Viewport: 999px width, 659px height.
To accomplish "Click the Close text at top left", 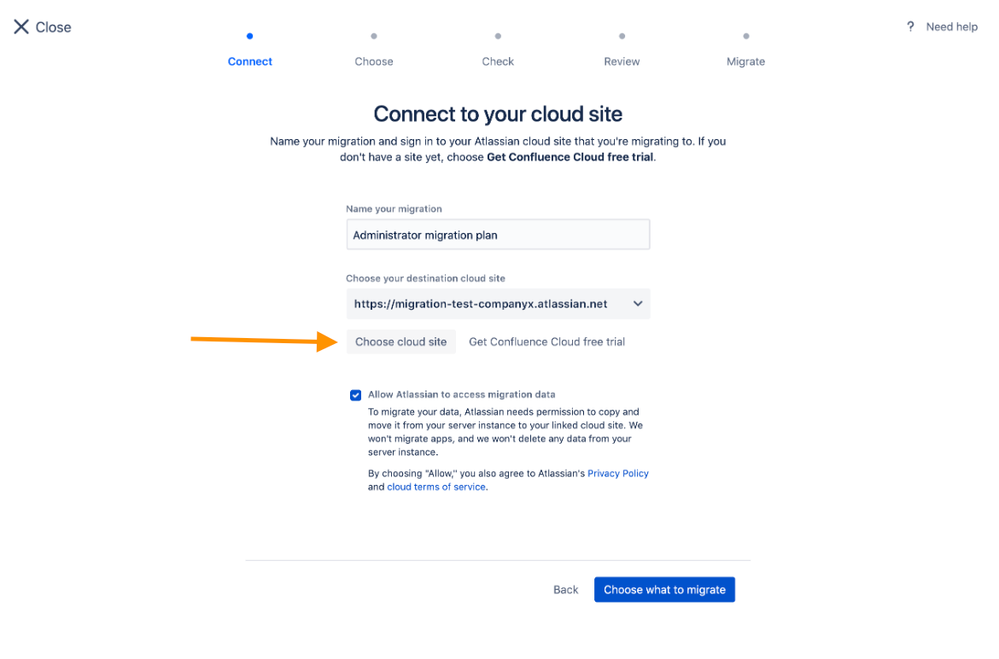I will click(x=54, y=27).
